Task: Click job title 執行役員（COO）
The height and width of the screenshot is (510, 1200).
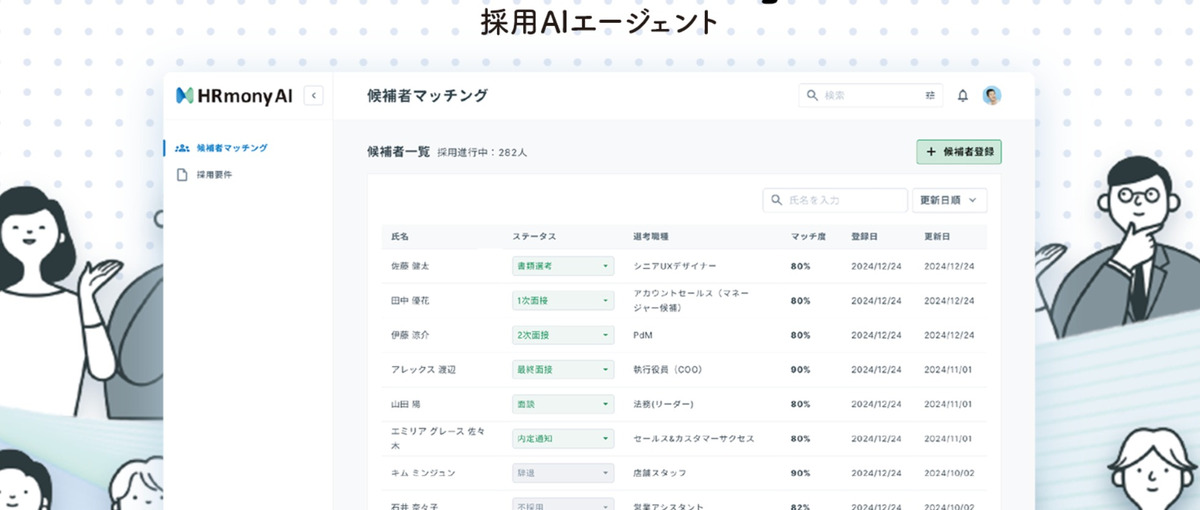Action: [668, 369]
